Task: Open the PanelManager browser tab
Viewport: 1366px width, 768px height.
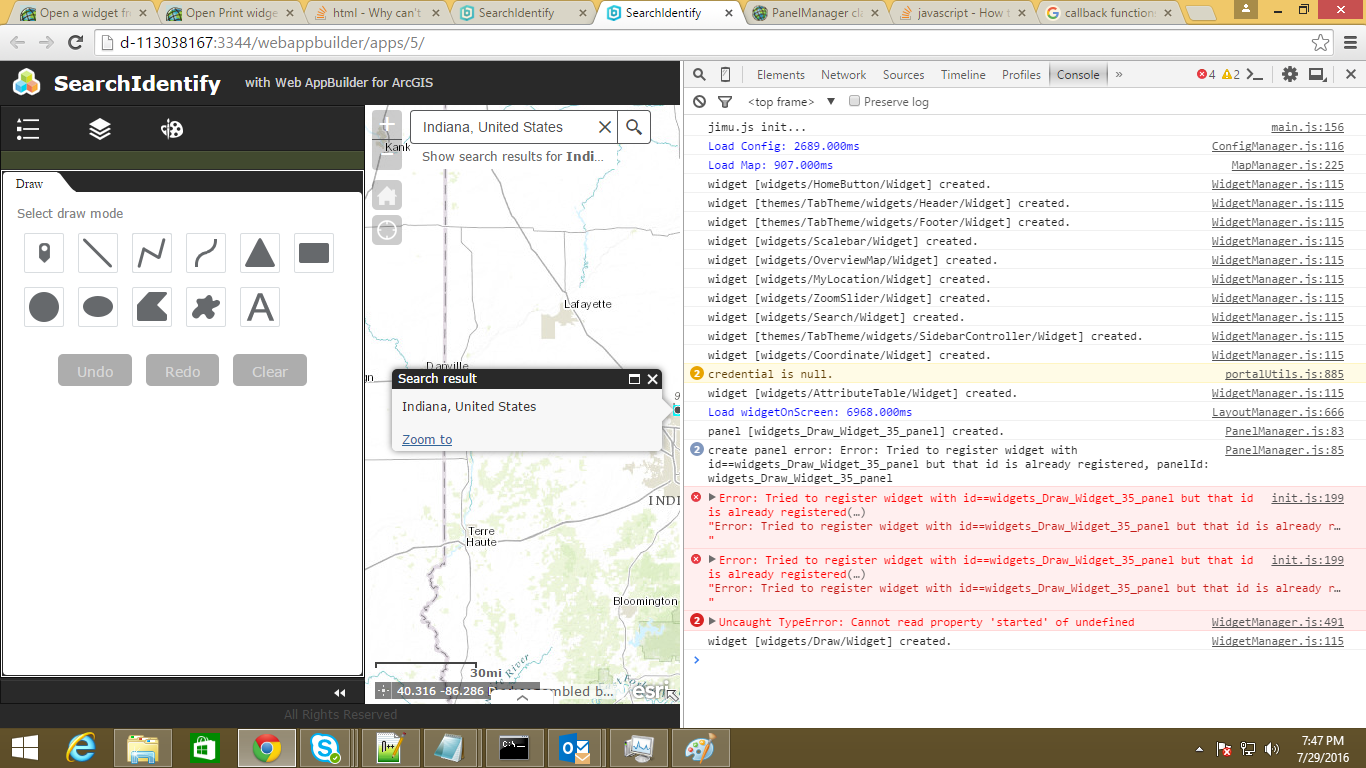Action: [x=816, y=13]
